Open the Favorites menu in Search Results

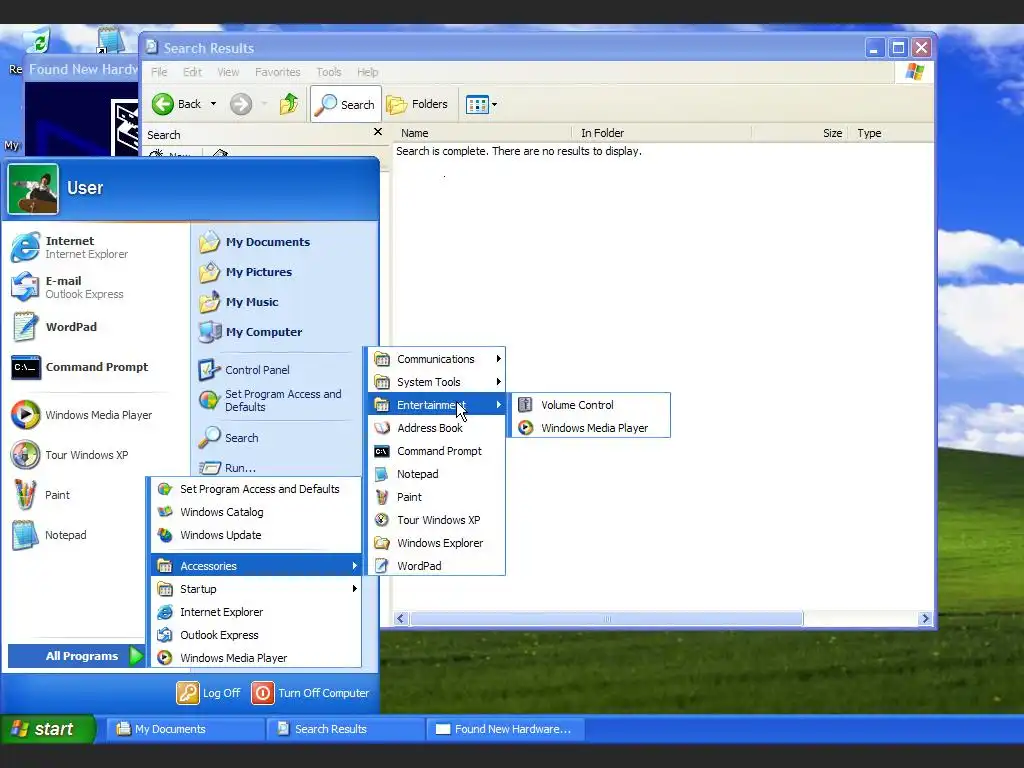click(x=278, y=72)
